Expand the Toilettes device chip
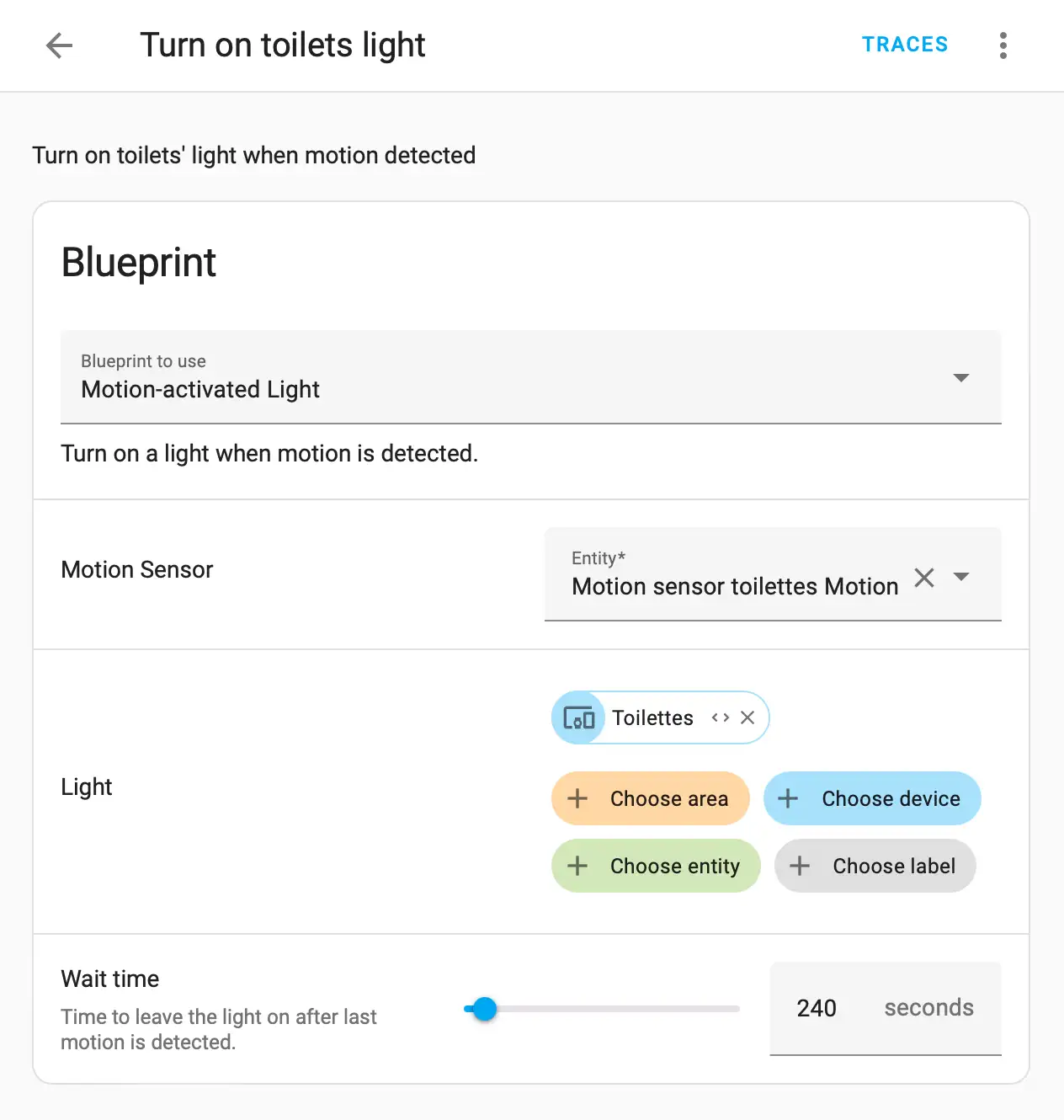Image resolution: width=1064 pixels, height=1120 pixels. tap(720, 717)
